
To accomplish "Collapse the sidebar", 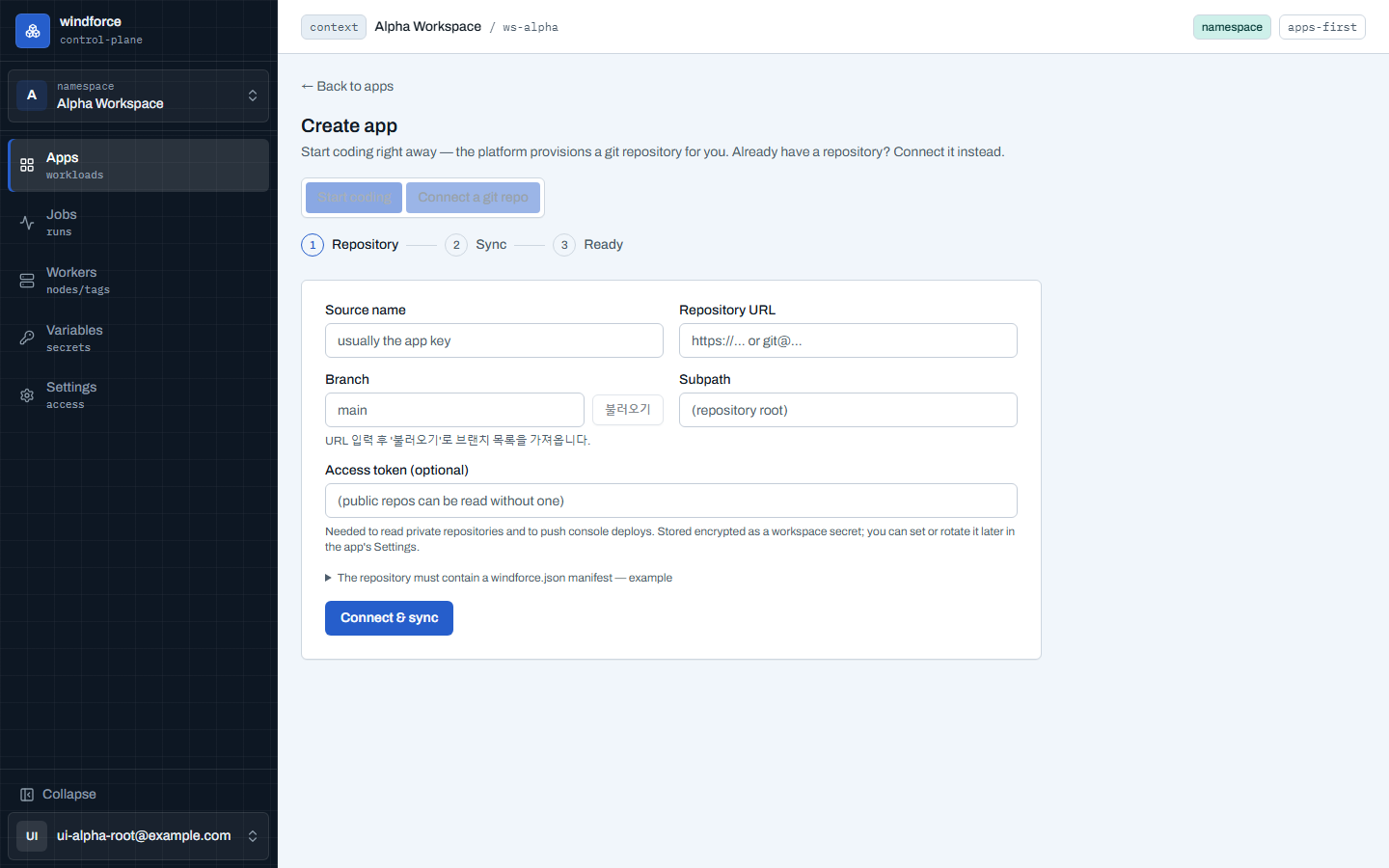I will click(139, 795).
